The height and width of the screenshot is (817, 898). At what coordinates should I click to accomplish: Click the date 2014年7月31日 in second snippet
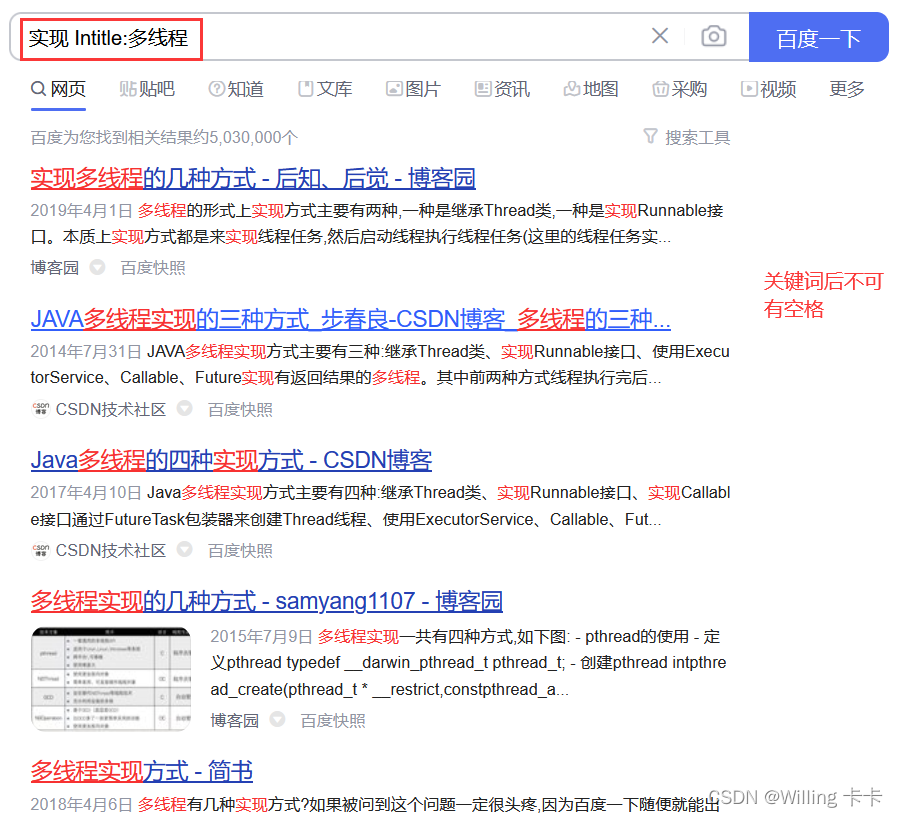pyautogui.click(x=86, y=351)
